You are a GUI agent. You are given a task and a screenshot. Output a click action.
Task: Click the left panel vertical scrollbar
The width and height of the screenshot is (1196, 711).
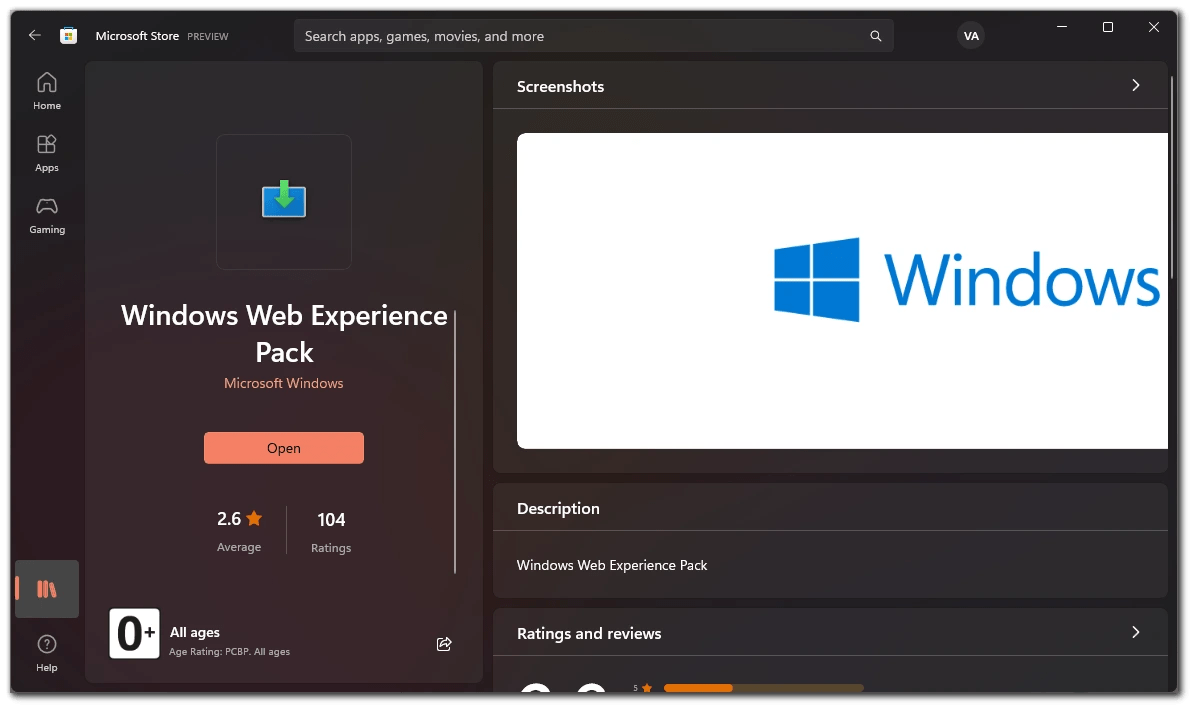[x=455, y=442]
